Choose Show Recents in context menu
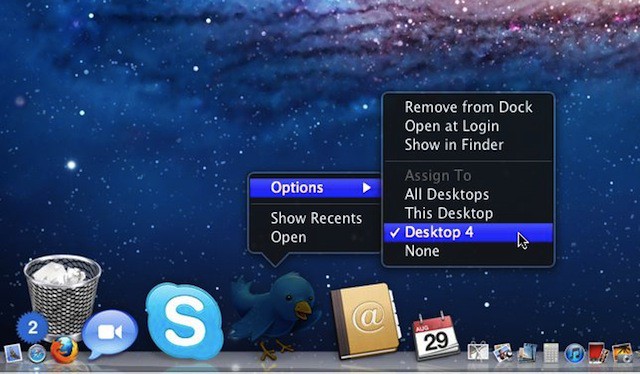The width and height of the screenshot is (640, 374). (316, 218)
